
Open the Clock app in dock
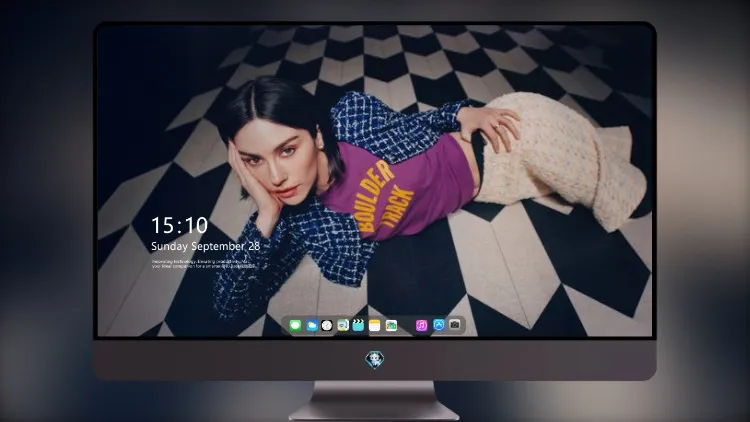pos(327,326)
